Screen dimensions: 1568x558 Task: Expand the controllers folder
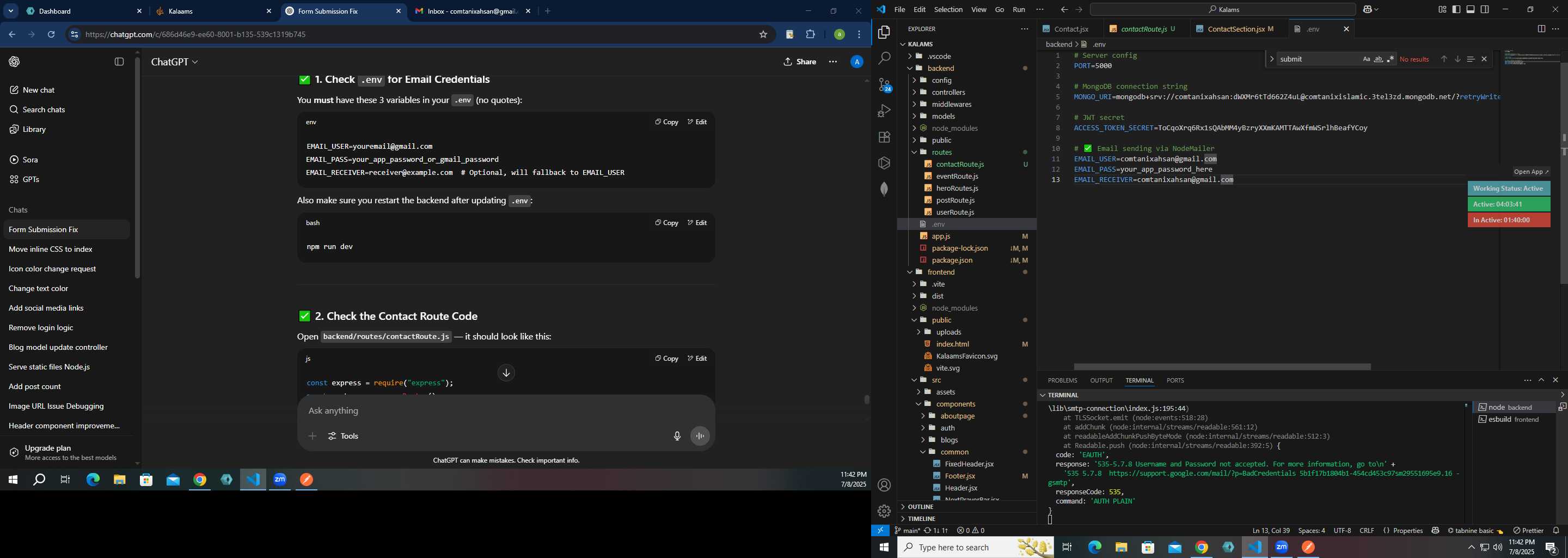point(914,93)
